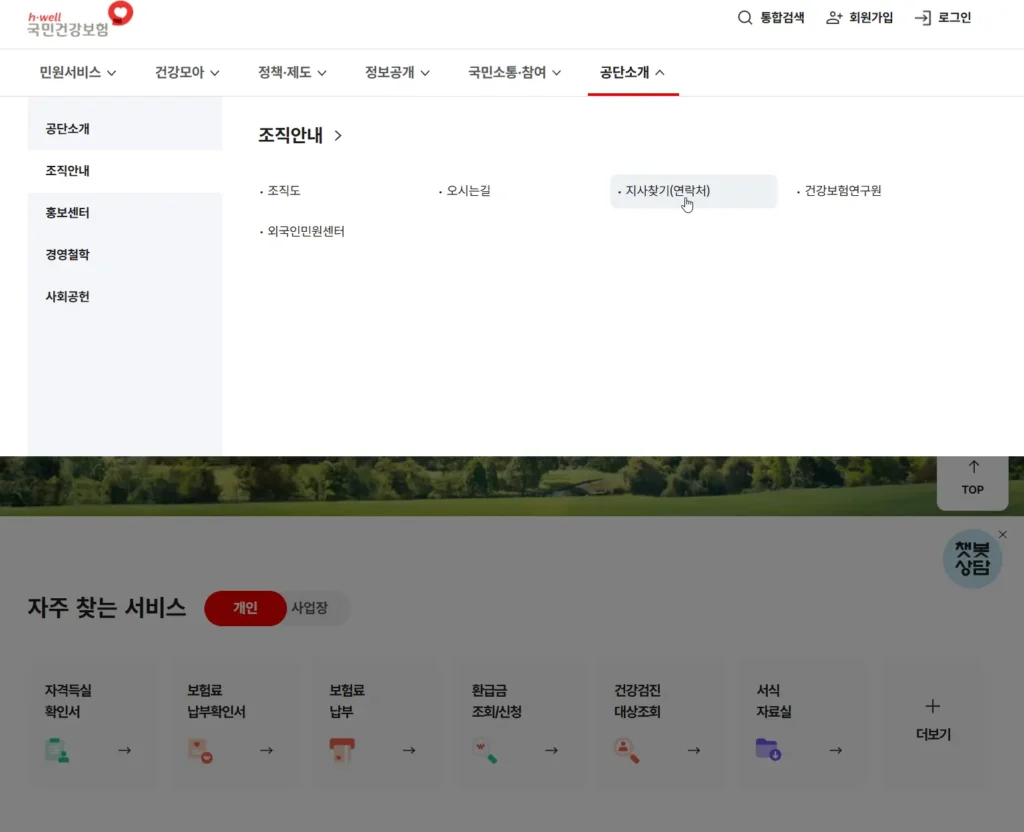
Task: Open the 건강보험연구원 submenu link
Action: 842,191
